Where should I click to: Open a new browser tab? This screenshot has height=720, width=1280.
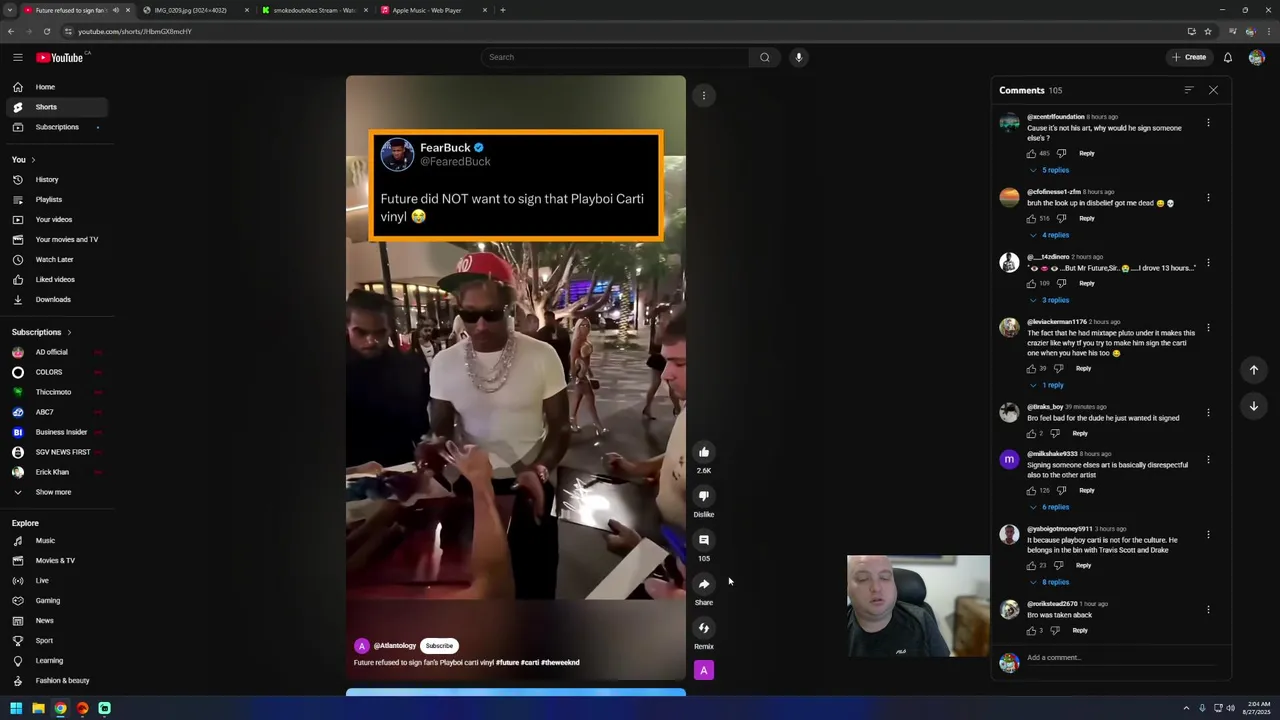503,10
